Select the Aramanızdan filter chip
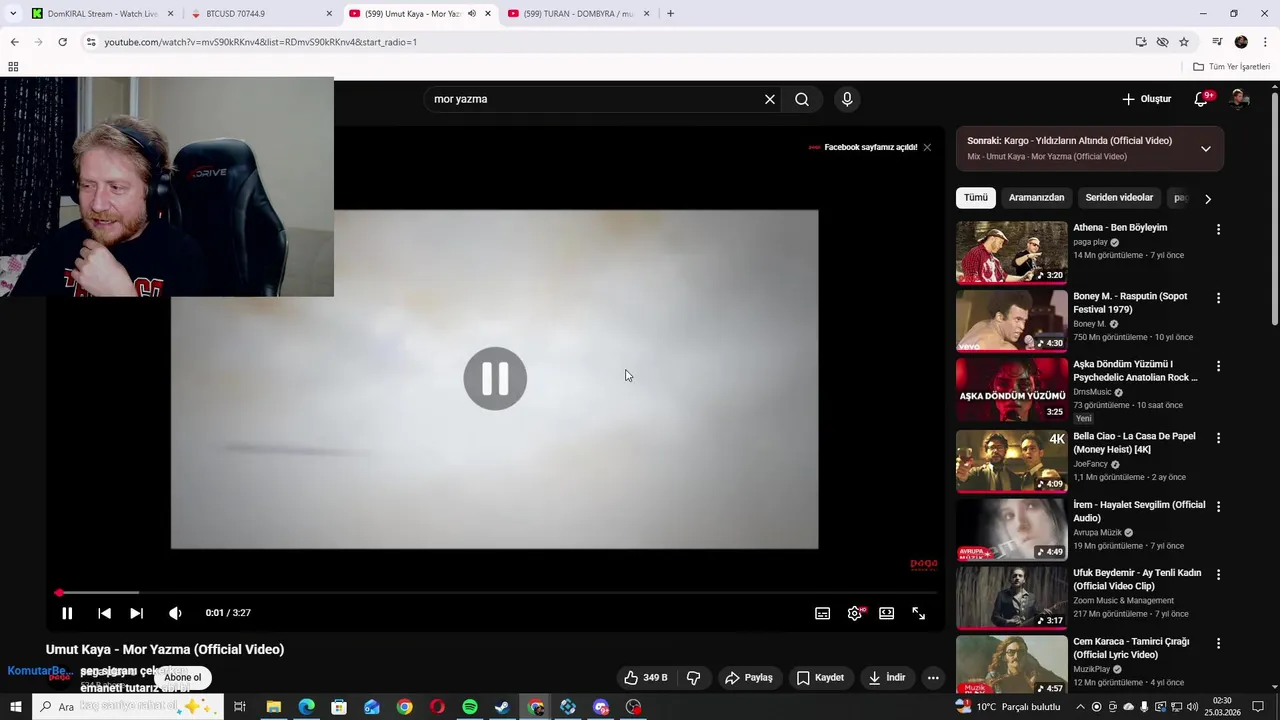 (1036, 198)
